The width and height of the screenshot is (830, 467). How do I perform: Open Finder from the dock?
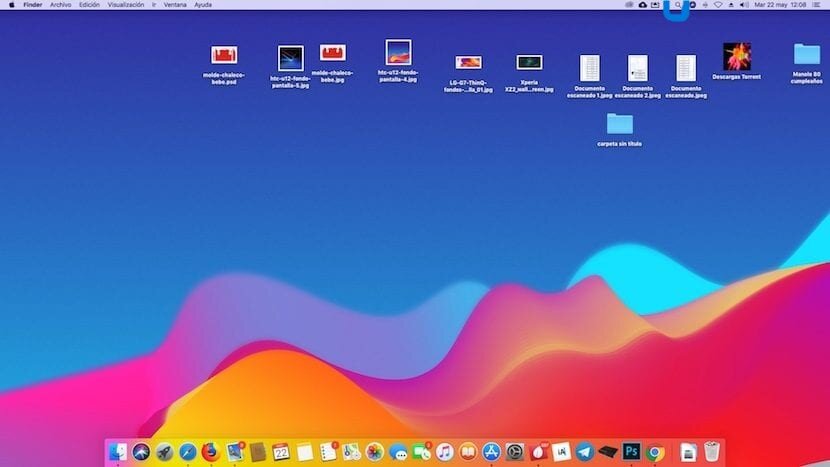pos(118,452)
